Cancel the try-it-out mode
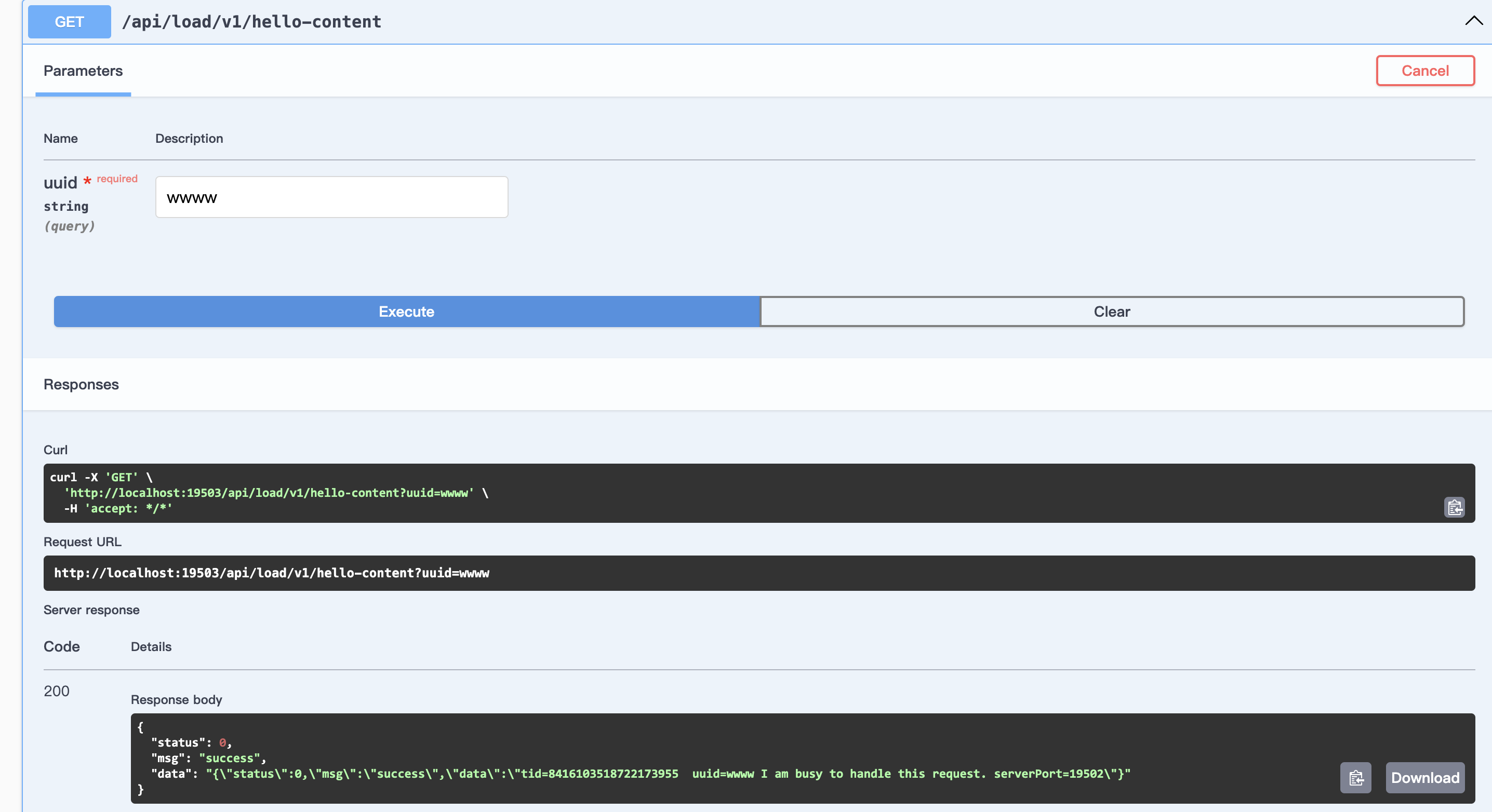1492x812 pixels. coord(1425,71)
